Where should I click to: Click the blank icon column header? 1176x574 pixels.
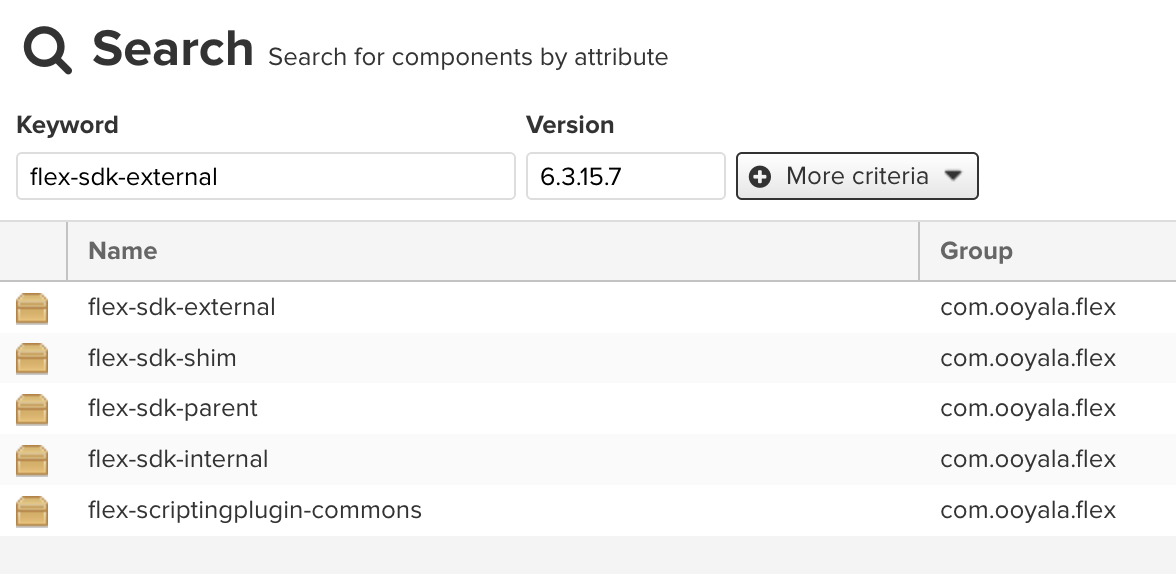tap(33, 251)
